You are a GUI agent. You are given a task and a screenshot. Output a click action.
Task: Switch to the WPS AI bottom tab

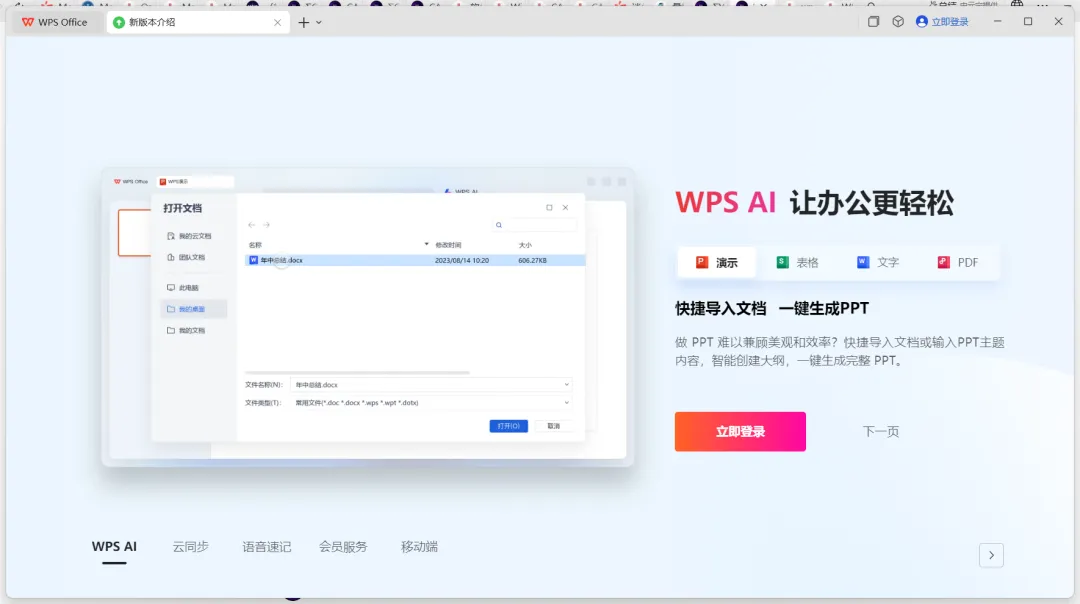coord(114,547)
